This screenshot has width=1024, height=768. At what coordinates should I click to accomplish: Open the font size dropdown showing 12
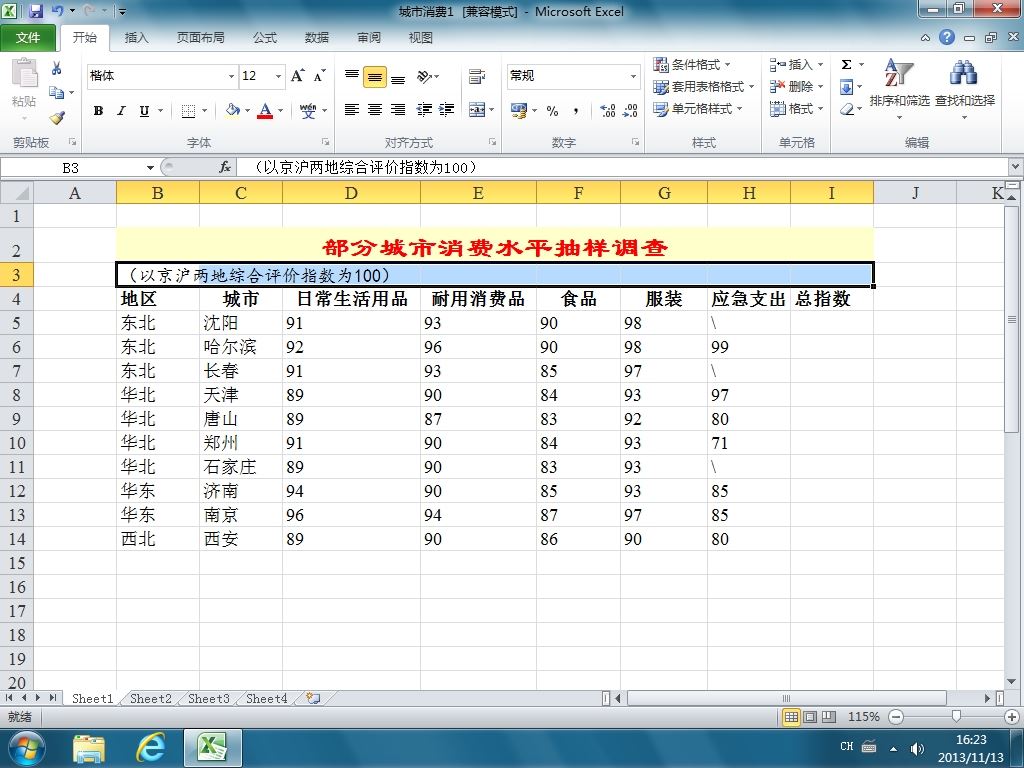pyautogui.click(x=279, y=76)
